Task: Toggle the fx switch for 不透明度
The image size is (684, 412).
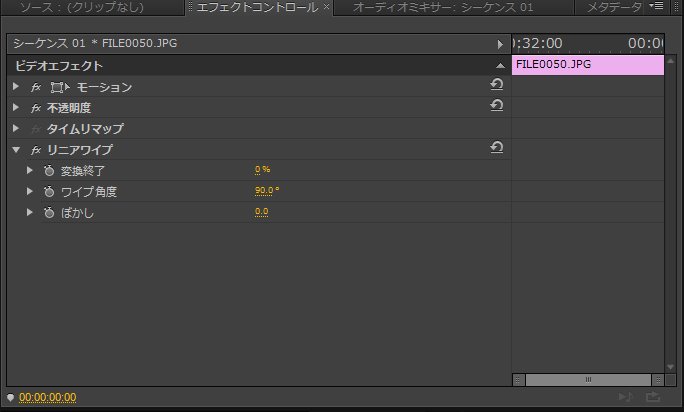Action: (x=36, y=108)
